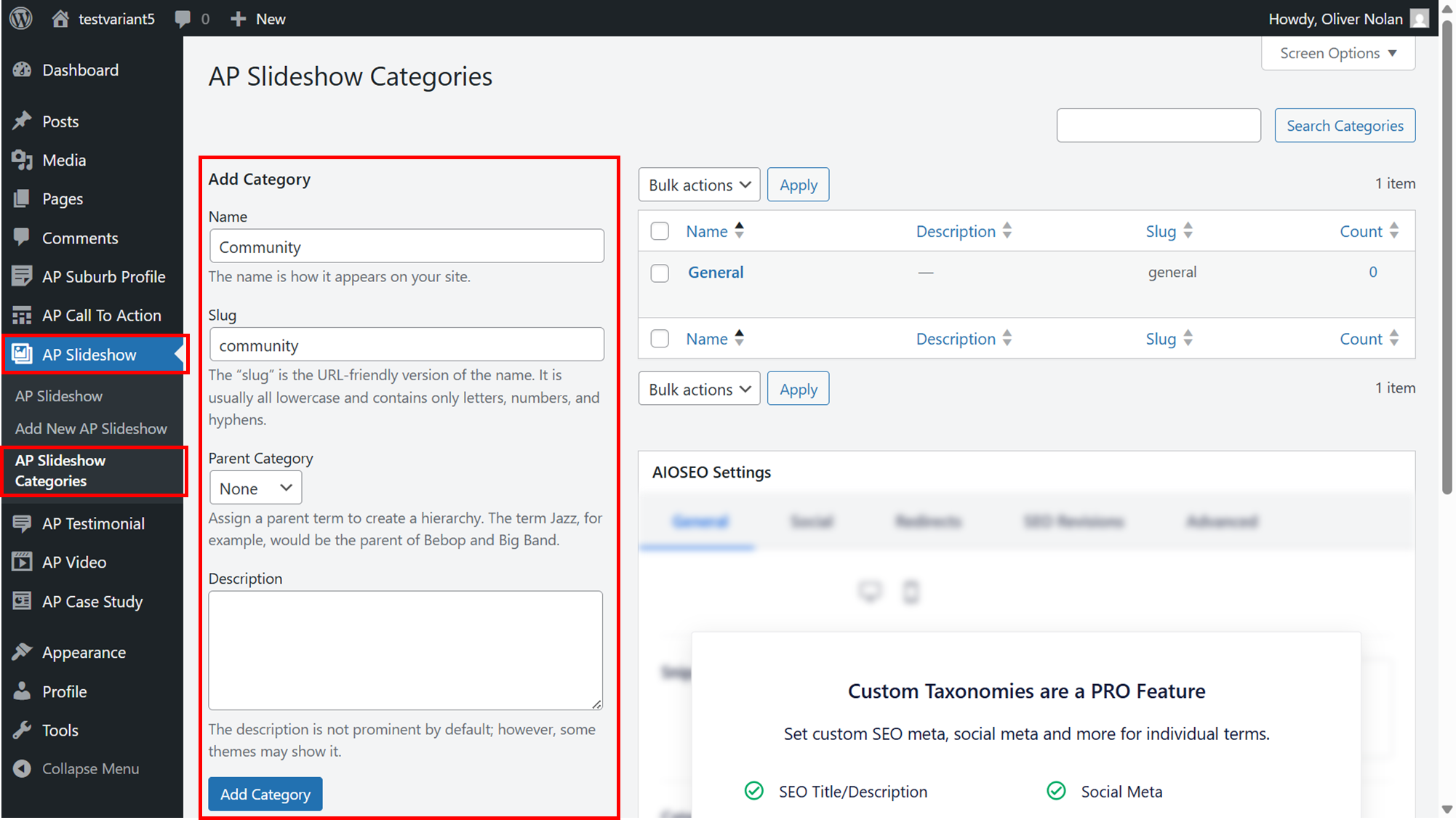1456x820 pixels.
Task: Click into the Description textarea
Action: click(406, 650)
